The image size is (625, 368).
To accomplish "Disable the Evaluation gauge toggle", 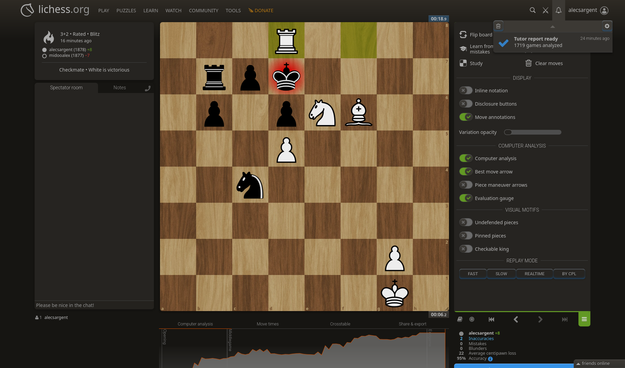I will tap(466, 198).
